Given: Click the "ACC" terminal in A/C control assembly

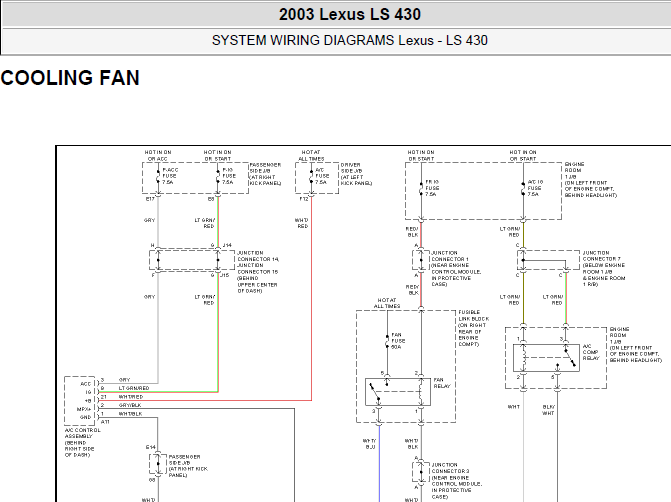Looking at the screenshot, I should click(x=86, y=384).
